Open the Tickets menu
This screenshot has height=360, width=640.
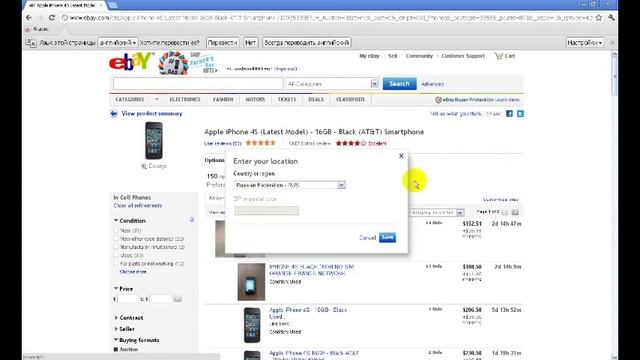(x=287, y=99)
